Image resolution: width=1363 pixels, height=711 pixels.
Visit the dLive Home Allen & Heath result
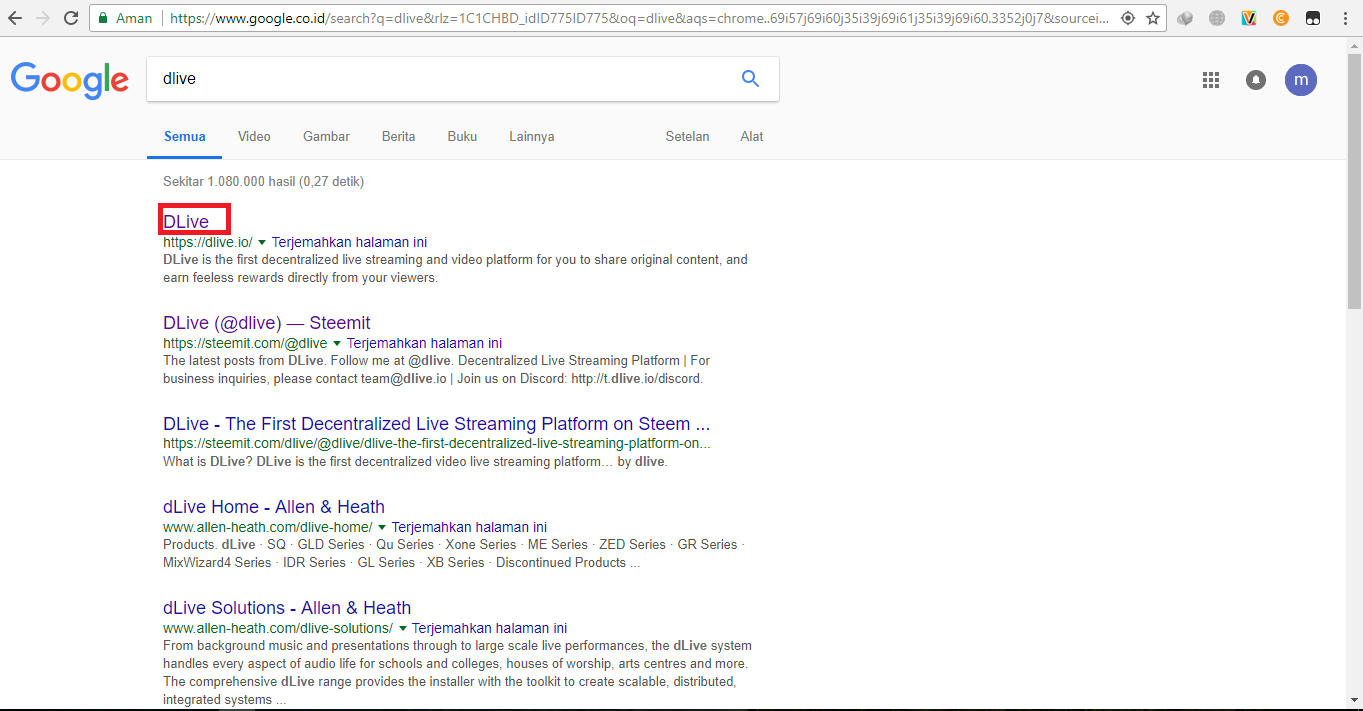273,507
